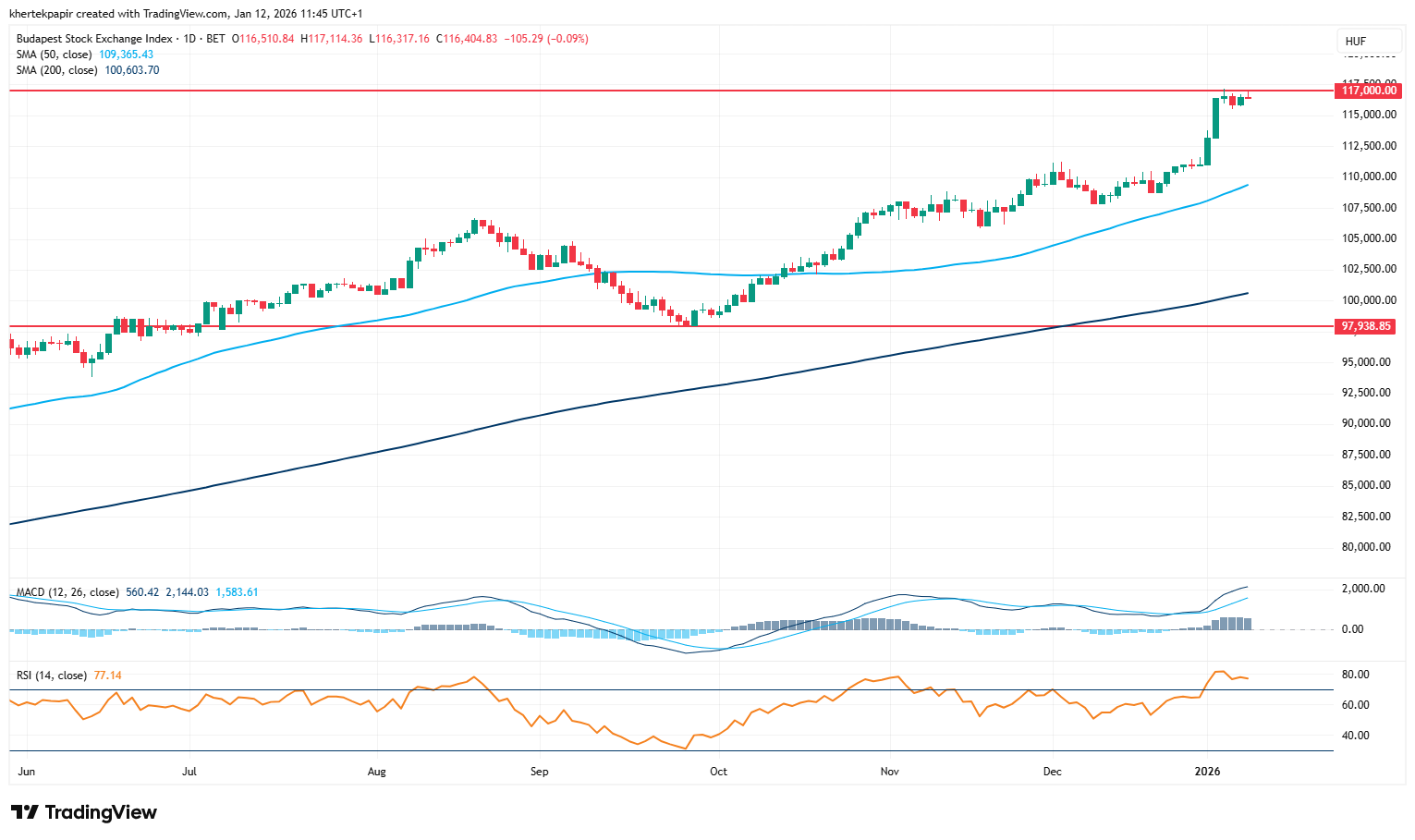This screenshot has height=840, width=1415.
Task: Click the 2,000.00 level on the MACD scale
Action: pyautogui.click(x=1363, y=589)
